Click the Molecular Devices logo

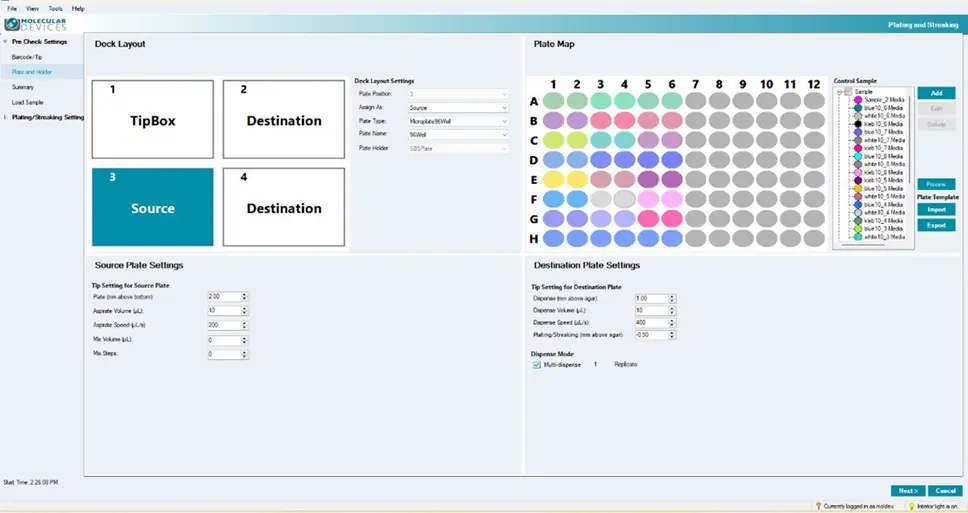tap(35, 25)
